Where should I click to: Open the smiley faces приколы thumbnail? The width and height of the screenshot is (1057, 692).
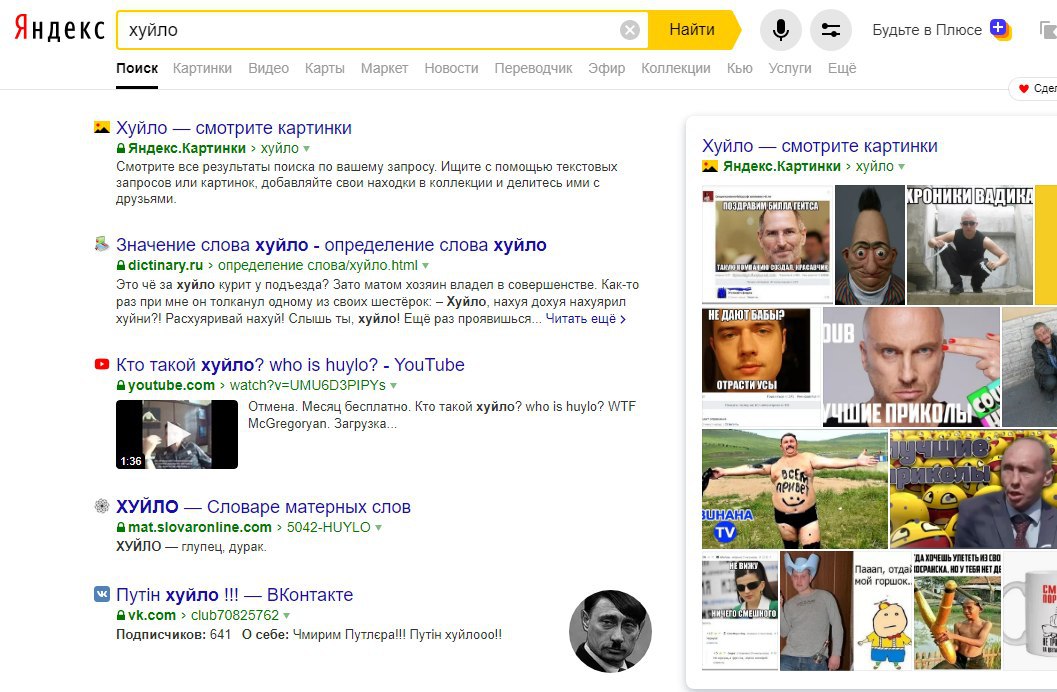tap(973, 489)
